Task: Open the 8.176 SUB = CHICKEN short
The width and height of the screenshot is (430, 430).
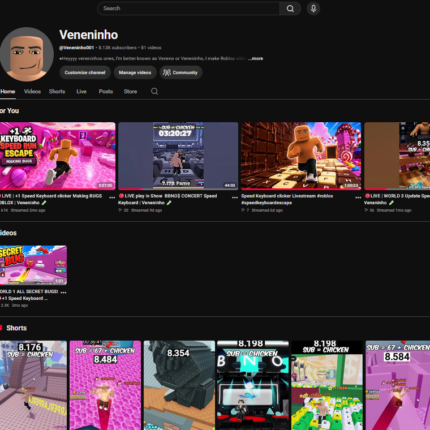Action: click(33, 385)
